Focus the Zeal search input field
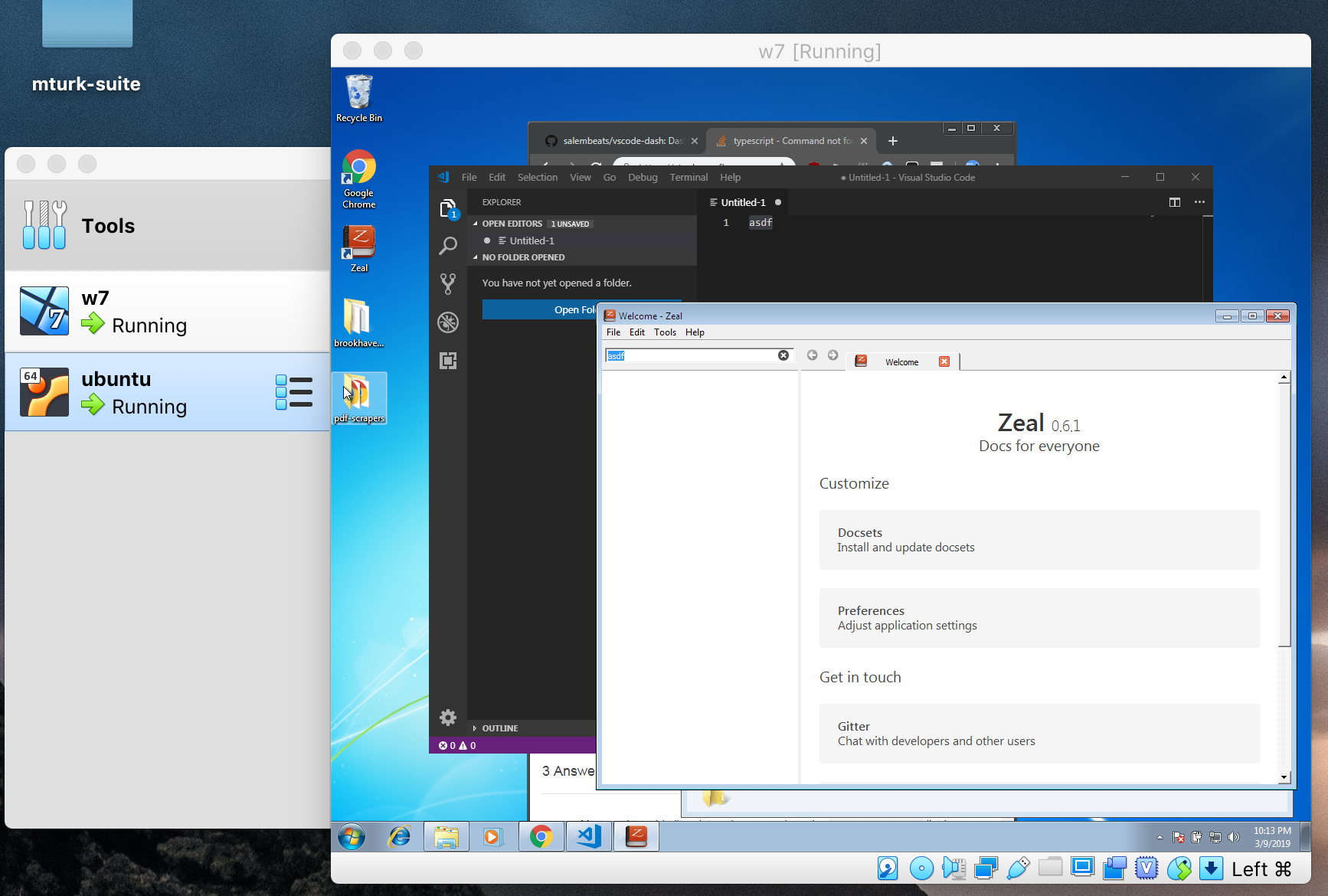This screenshot has width=1328, height=896. tap(692, 355)
